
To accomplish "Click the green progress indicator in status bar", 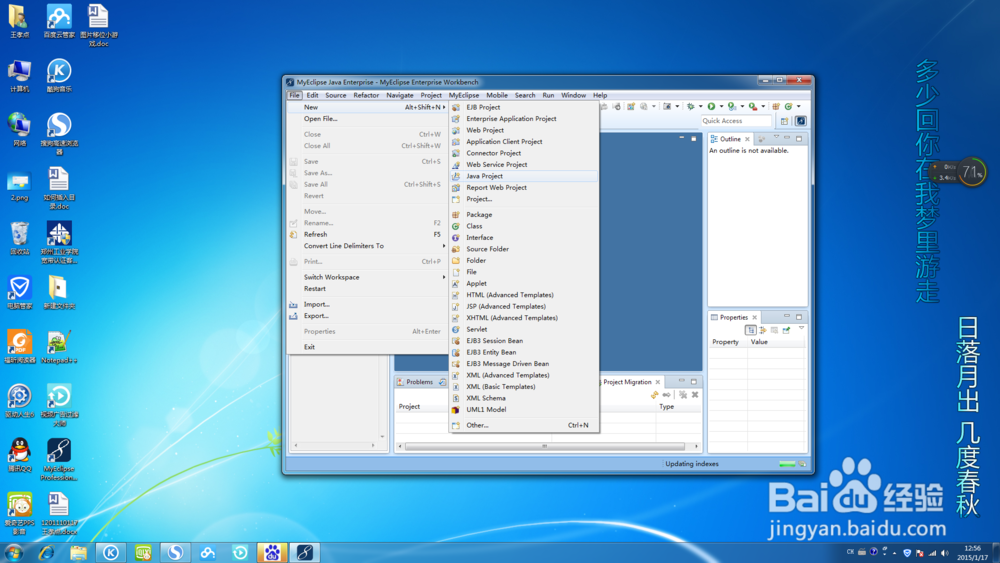I will pyautogui.click(x=787, y=464).
